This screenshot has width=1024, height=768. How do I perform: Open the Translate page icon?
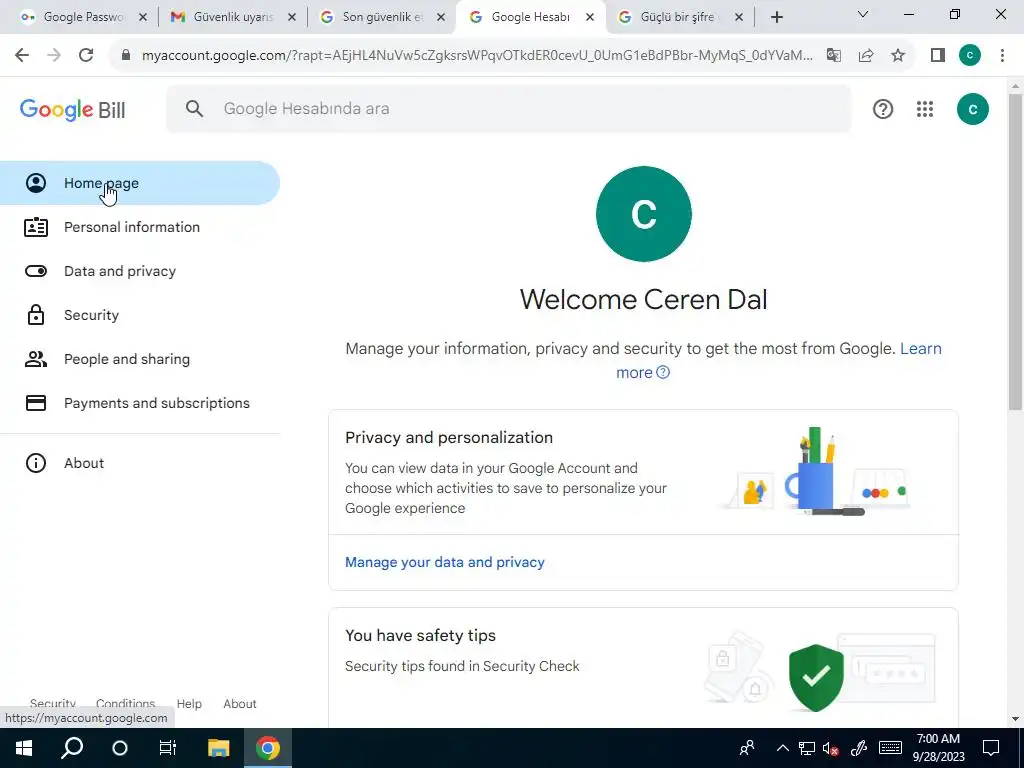coord(833,55)
